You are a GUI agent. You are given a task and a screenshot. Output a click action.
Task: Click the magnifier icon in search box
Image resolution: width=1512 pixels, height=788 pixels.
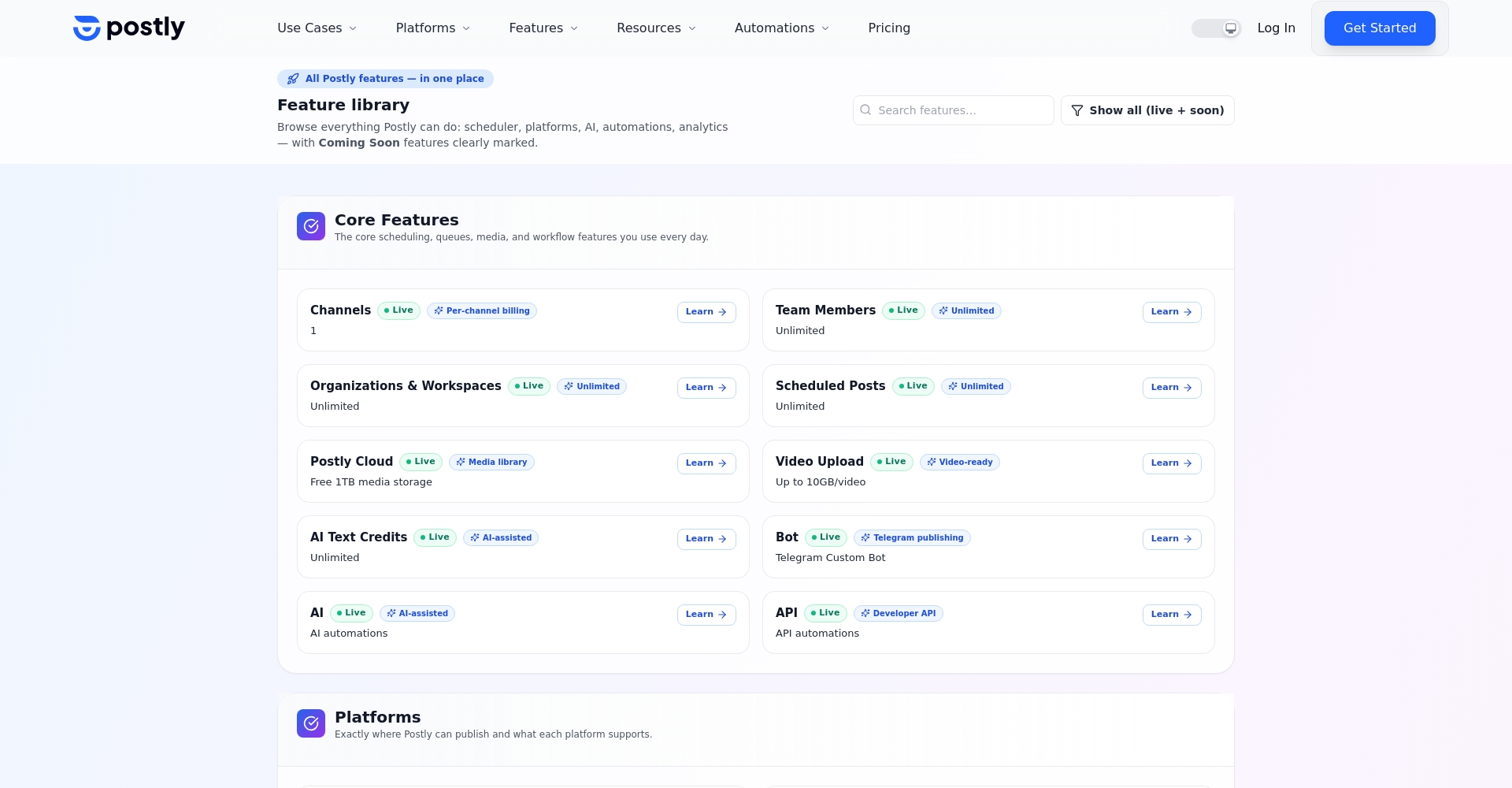[x=865, y=110]
